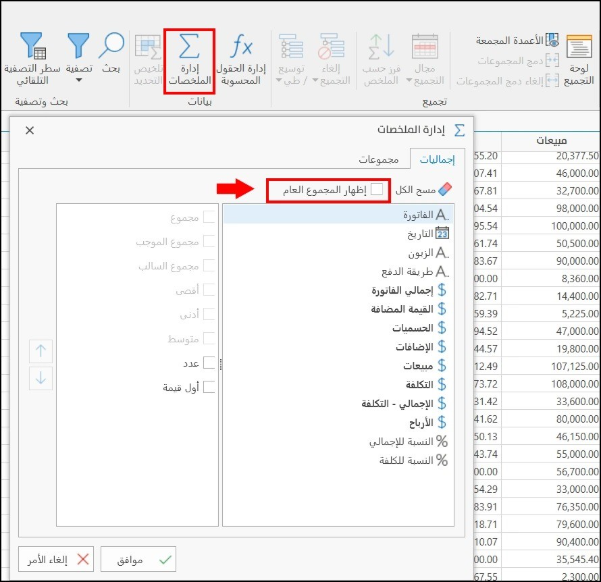
Task: Check أول قيمة first value checkbox
Action: [x=209, y=387]
